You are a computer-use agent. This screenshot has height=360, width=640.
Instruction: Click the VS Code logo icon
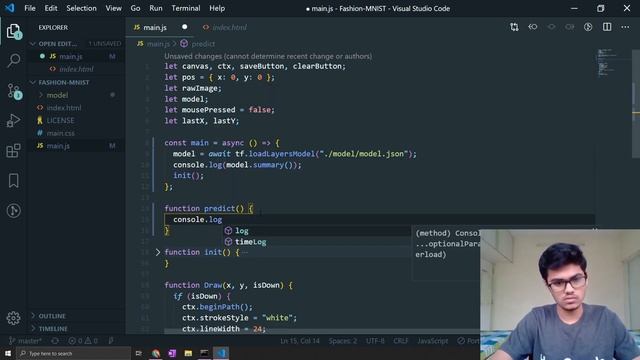9,8
